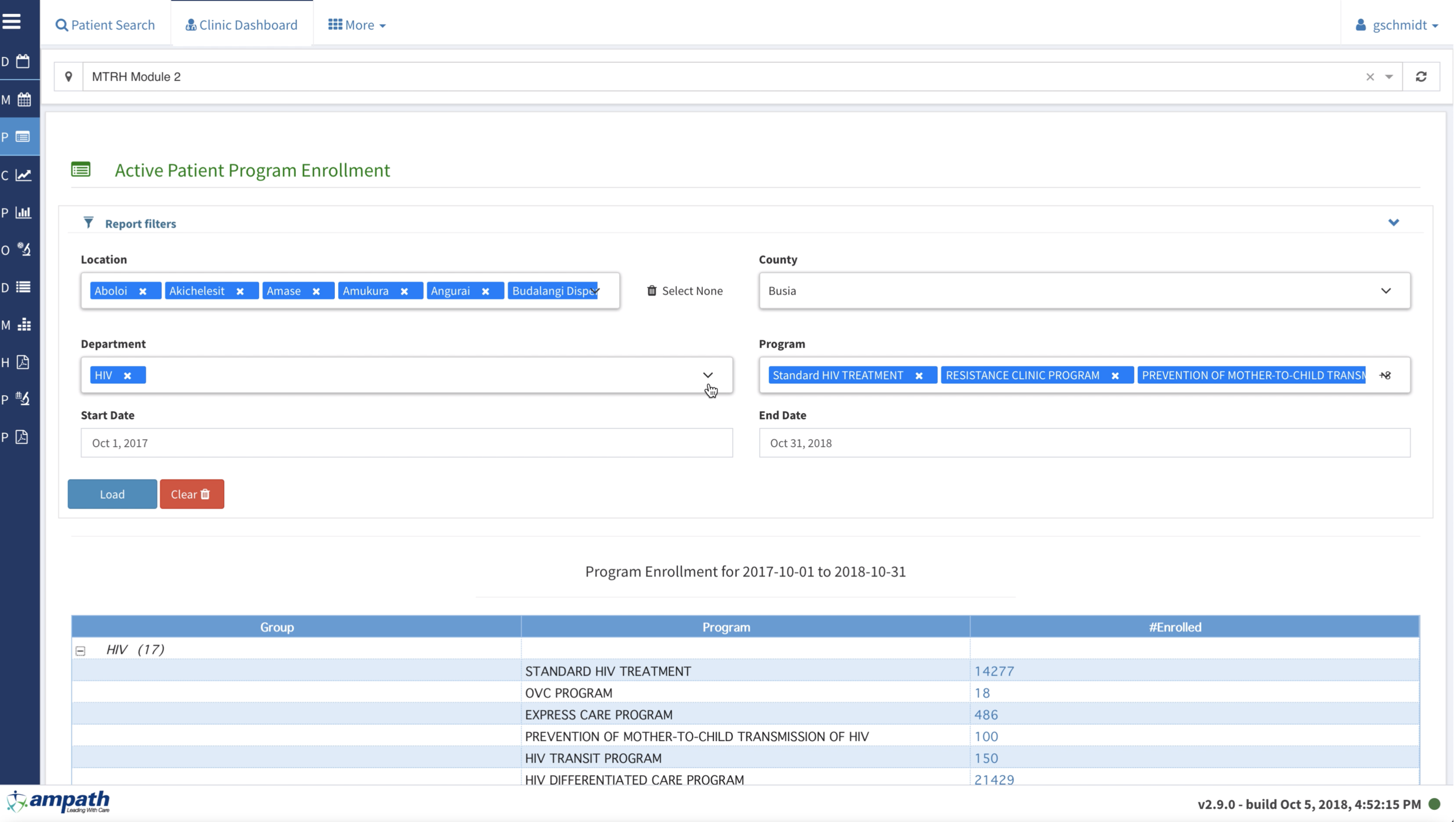Click the Start Date field
This screenshot has width=1456, height=822.
pyautogui.click(x=407, y=443)
